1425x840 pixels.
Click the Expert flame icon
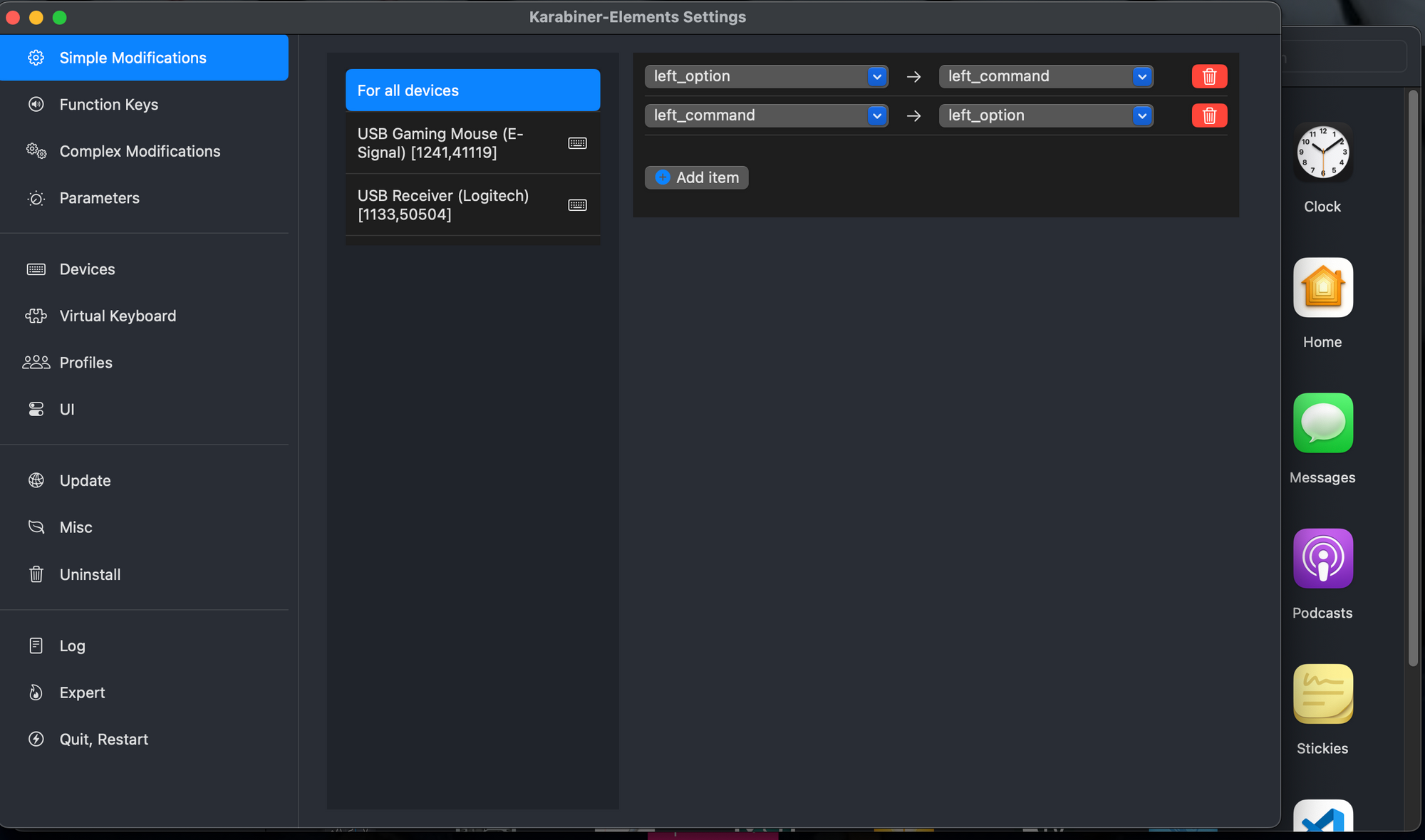pos(36,693)
